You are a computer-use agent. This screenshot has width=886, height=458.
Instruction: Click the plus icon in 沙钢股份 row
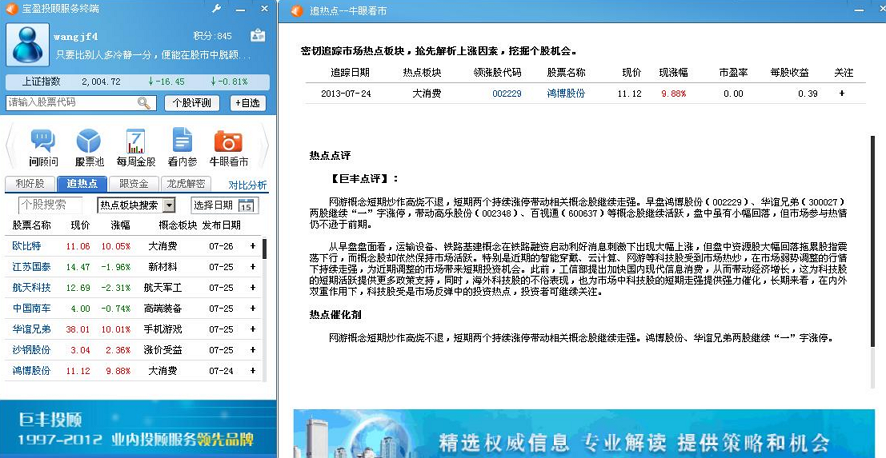[x=253, y=350]
